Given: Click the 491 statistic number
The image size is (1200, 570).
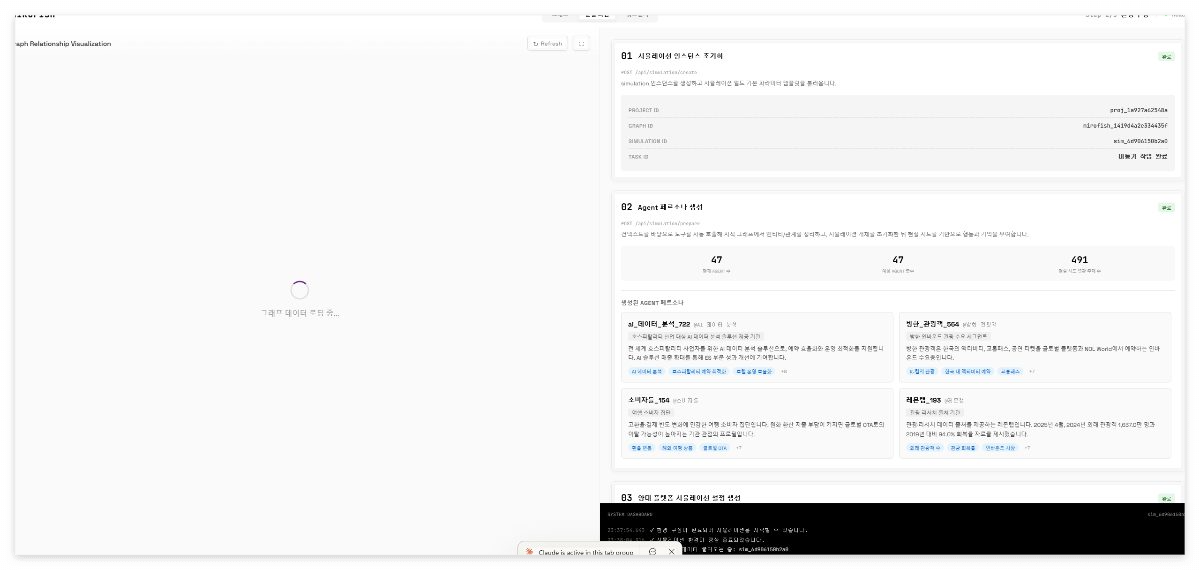Looking at the screenshot, I should pos(1079,260).
